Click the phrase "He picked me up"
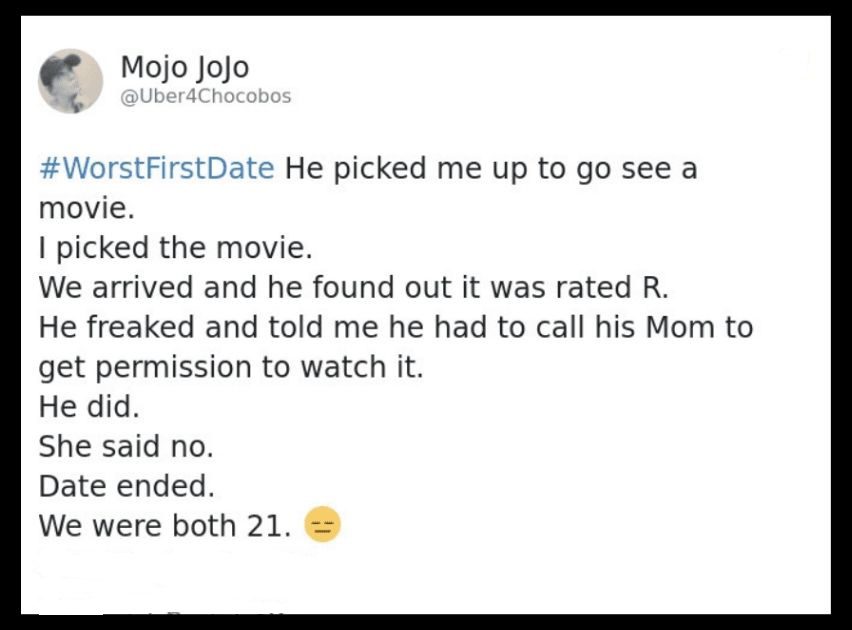852x630 pixels. point(407,167)
